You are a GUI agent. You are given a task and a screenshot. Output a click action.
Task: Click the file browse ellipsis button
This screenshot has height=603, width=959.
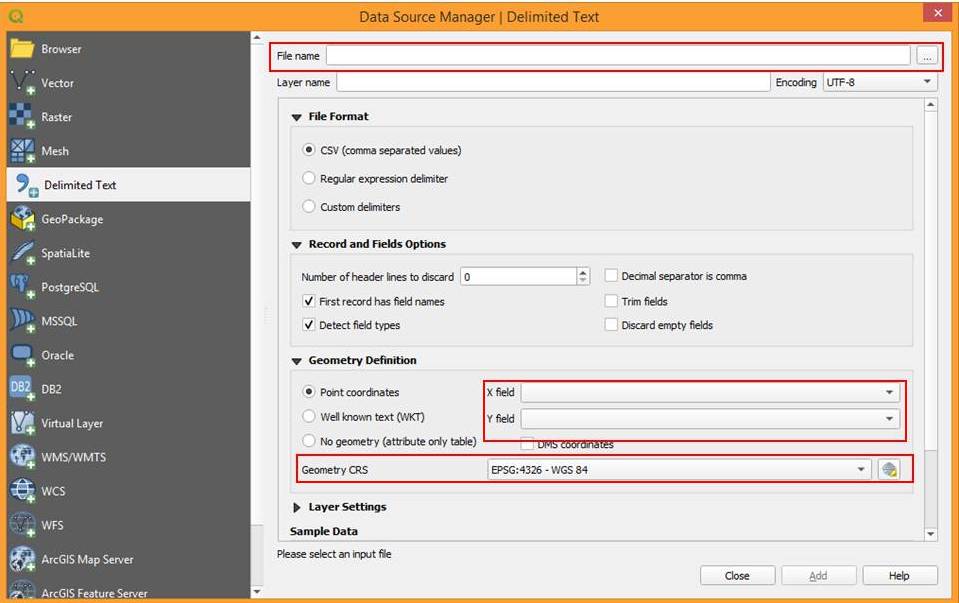(927, 56)
